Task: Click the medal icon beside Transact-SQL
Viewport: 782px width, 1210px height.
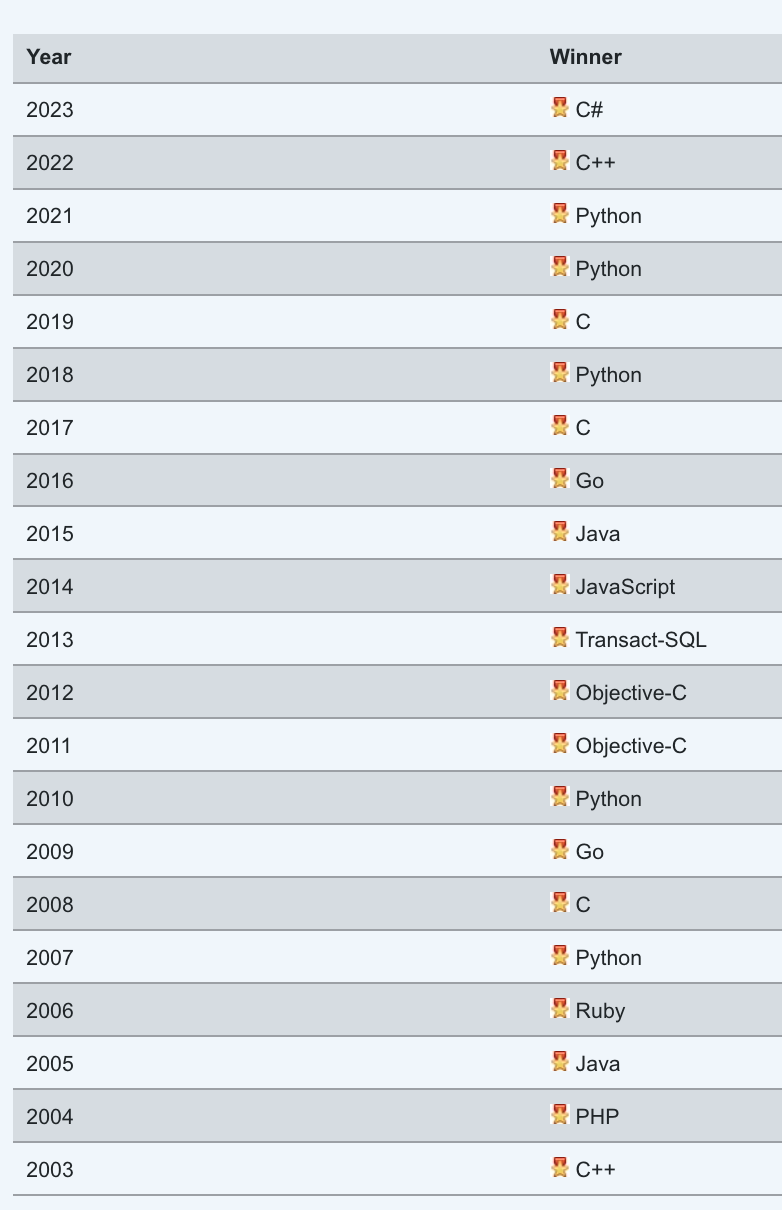Action: (x=560, y=638)
